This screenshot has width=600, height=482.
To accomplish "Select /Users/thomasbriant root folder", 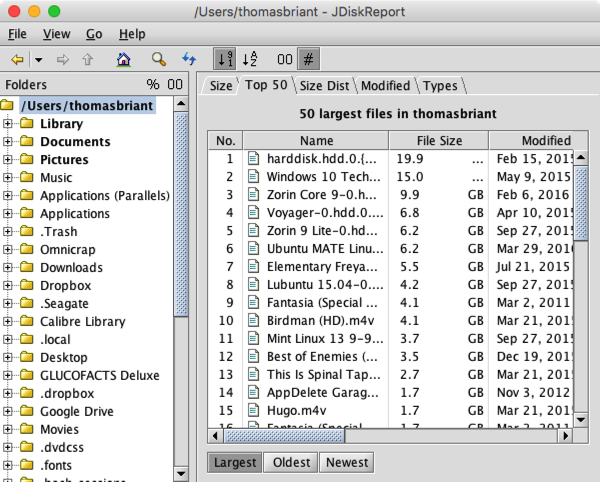I will click(88, 106).
